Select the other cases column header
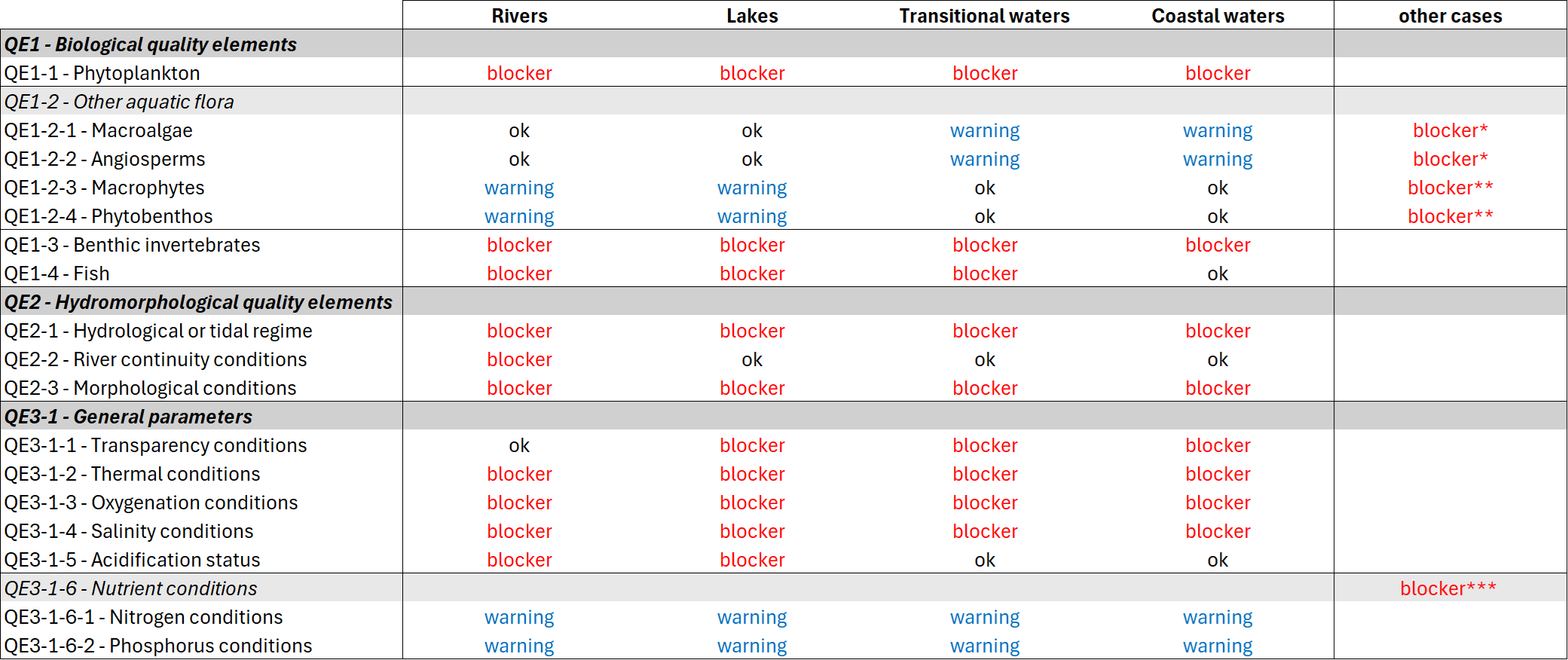 (1450, 16)
